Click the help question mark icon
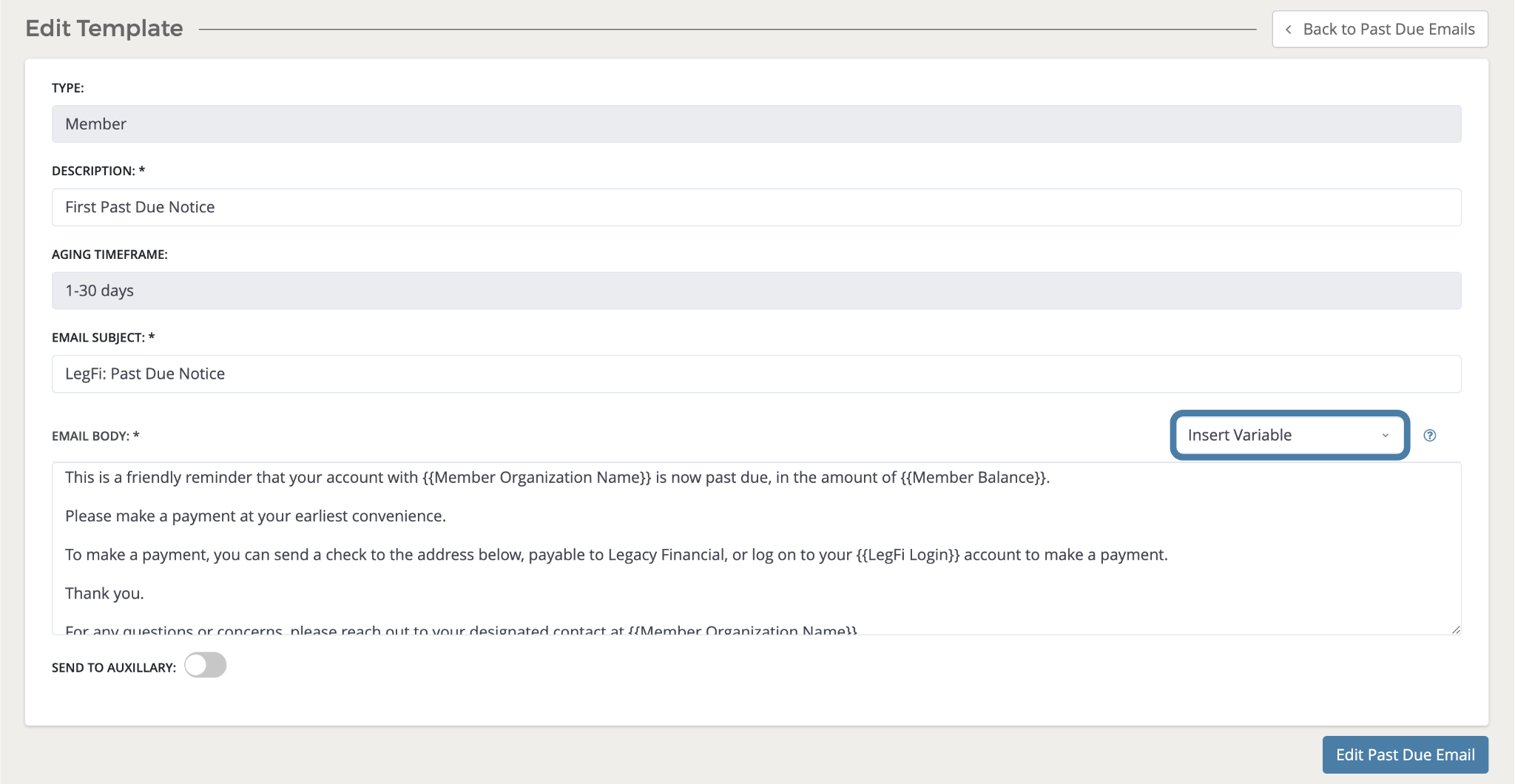1515x784 pixels. pos(1429,436)
